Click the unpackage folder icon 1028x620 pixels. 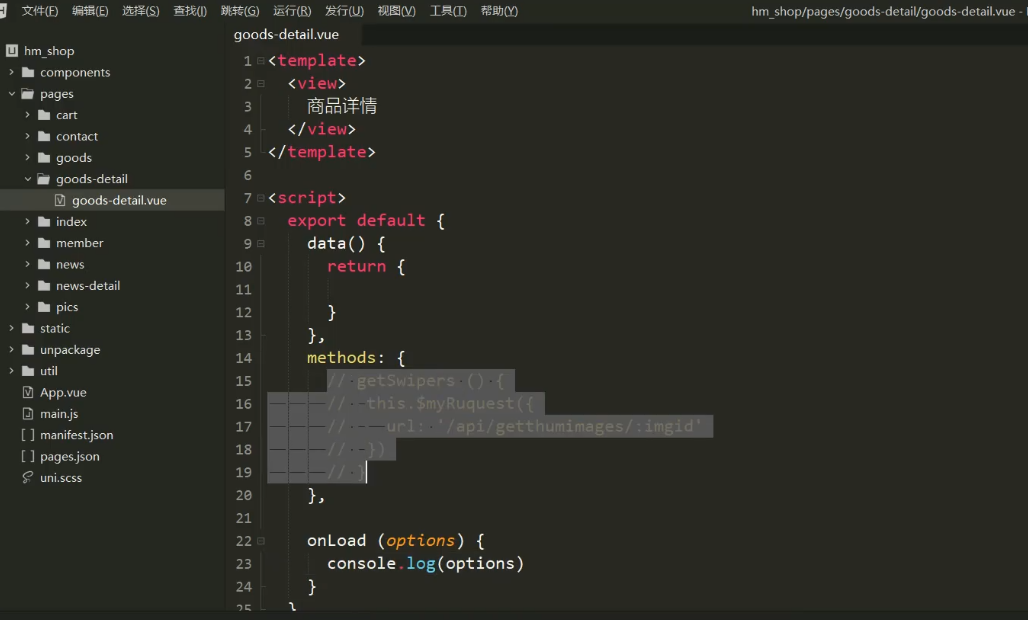[x=28, y=349]
